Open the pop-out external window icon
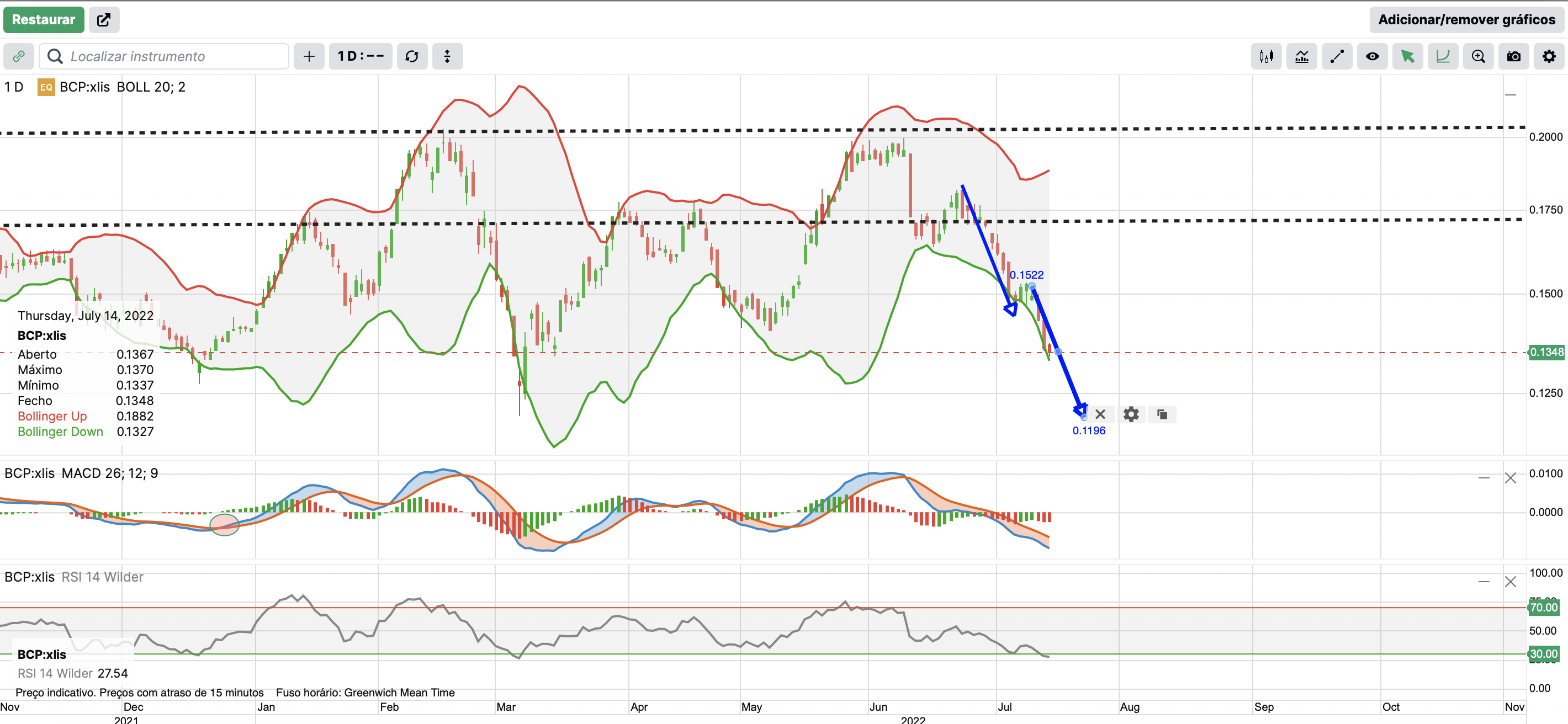 (x=104, y=19)
